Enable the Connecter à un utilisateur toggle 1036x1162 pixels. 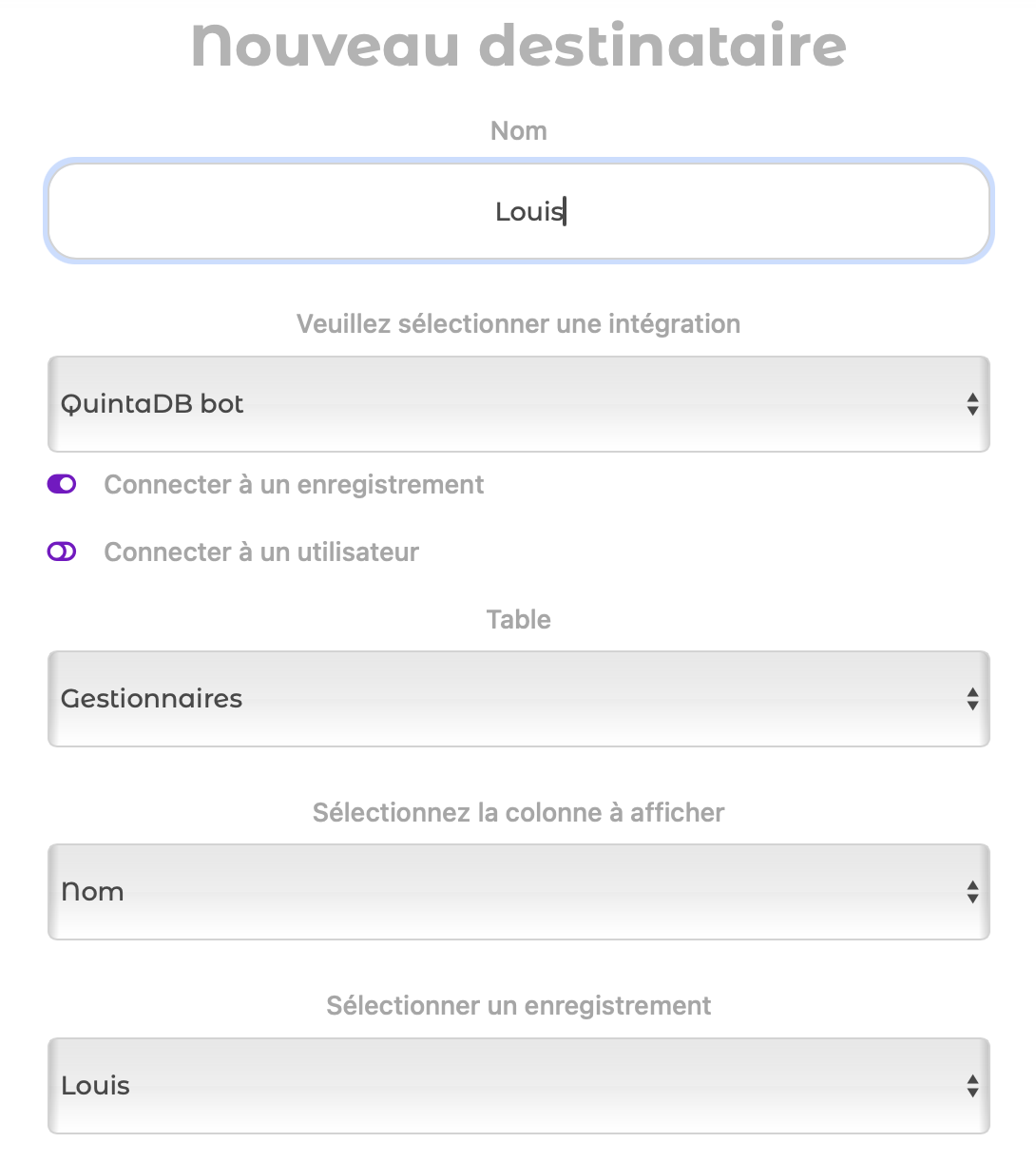62,552
